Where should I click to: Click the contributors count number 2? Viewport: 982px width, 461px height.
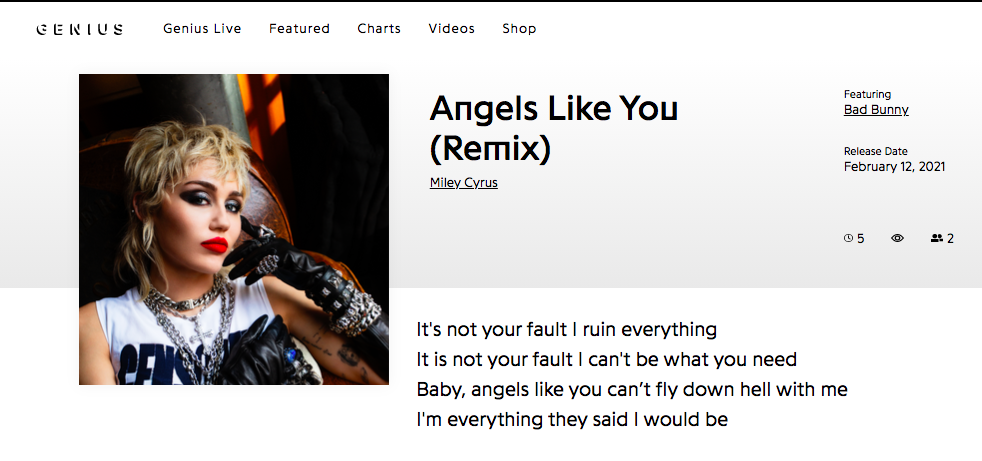click(x=950, y=239)
